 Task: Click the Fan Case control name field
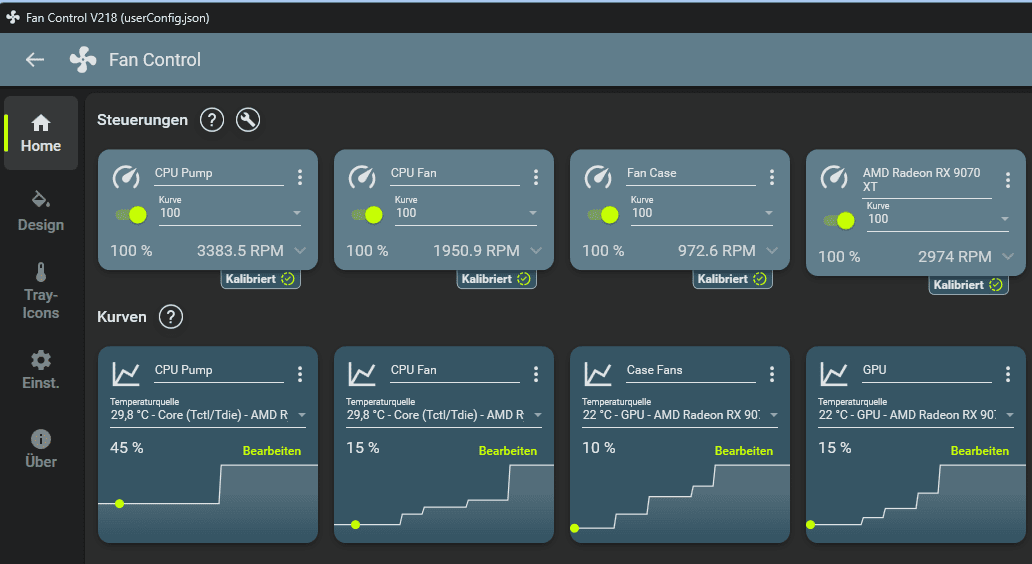coord(691,173)
